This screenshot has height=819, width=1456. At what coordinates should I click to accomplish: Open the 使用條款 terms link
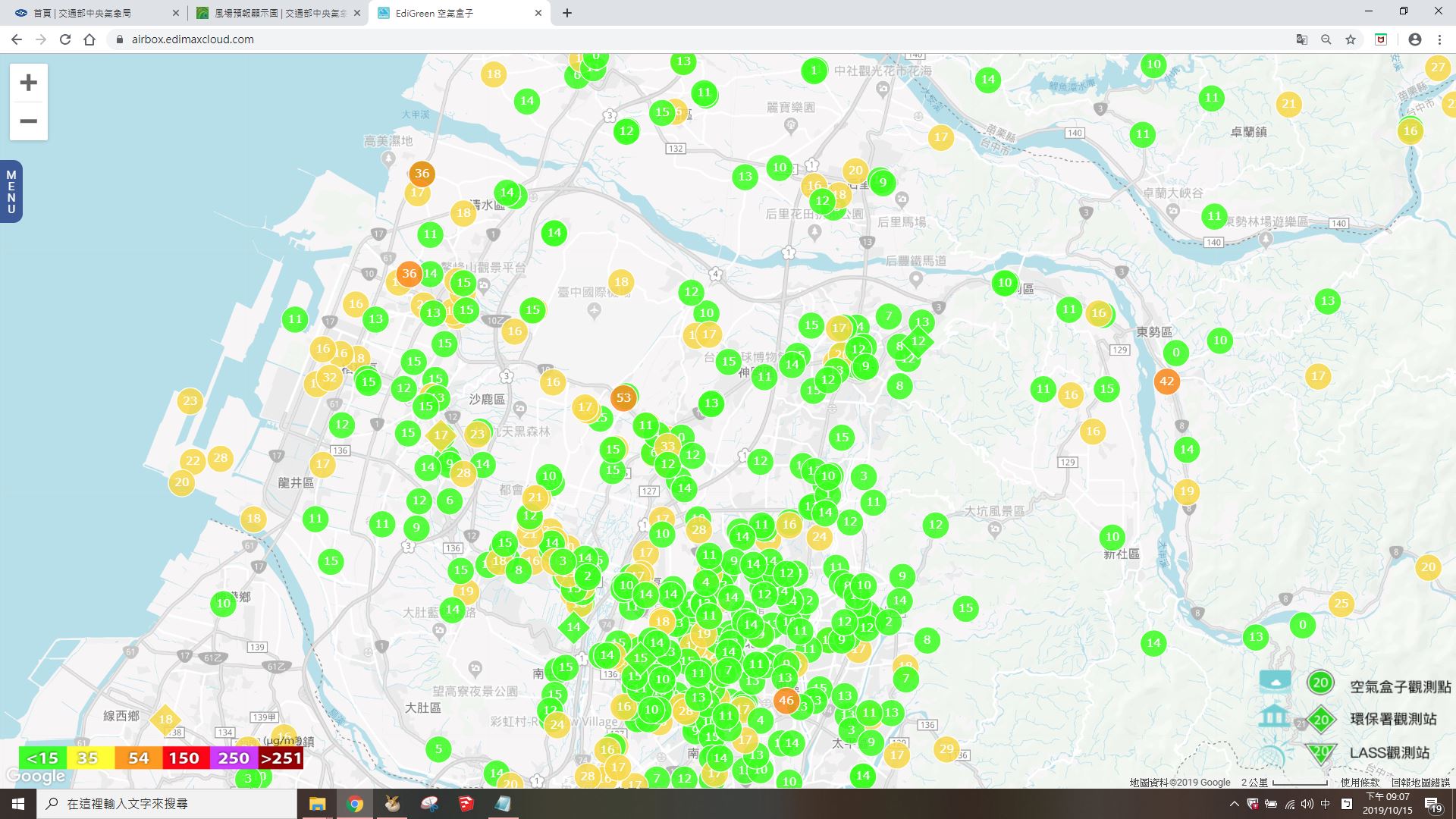coord(1360,783)
